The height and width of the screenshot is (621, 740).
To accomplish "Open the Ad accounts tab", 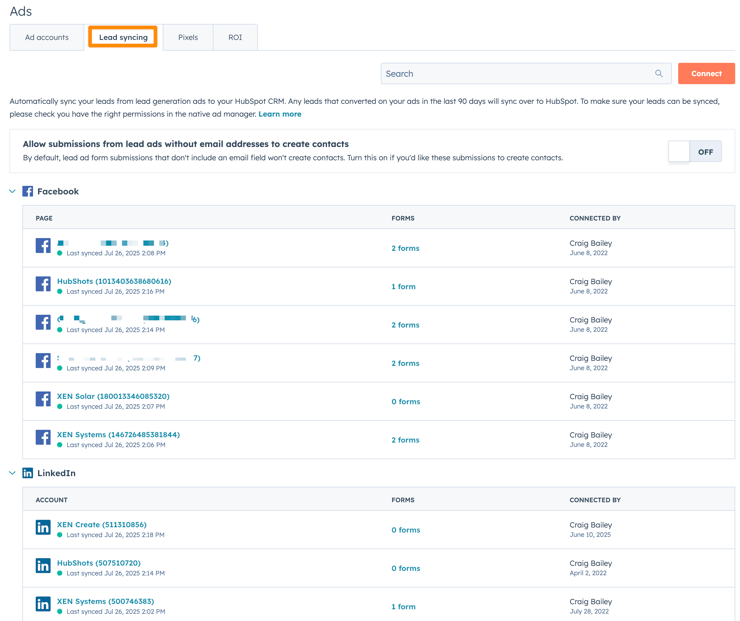I will tap(47, 37).
